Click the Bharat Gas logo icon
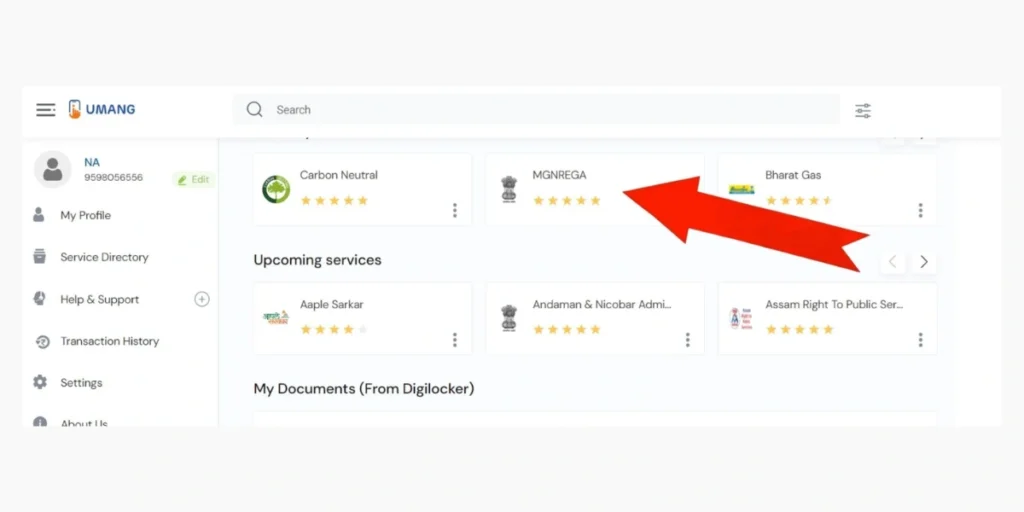This screenshot has width=1024, height=512. [741, 189]
